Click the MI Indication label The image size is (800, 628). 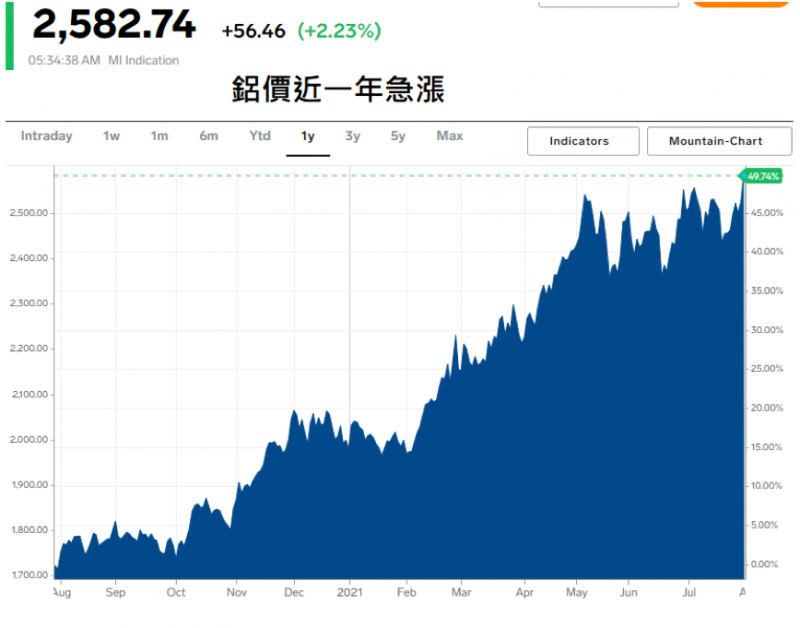coord(143,60)
